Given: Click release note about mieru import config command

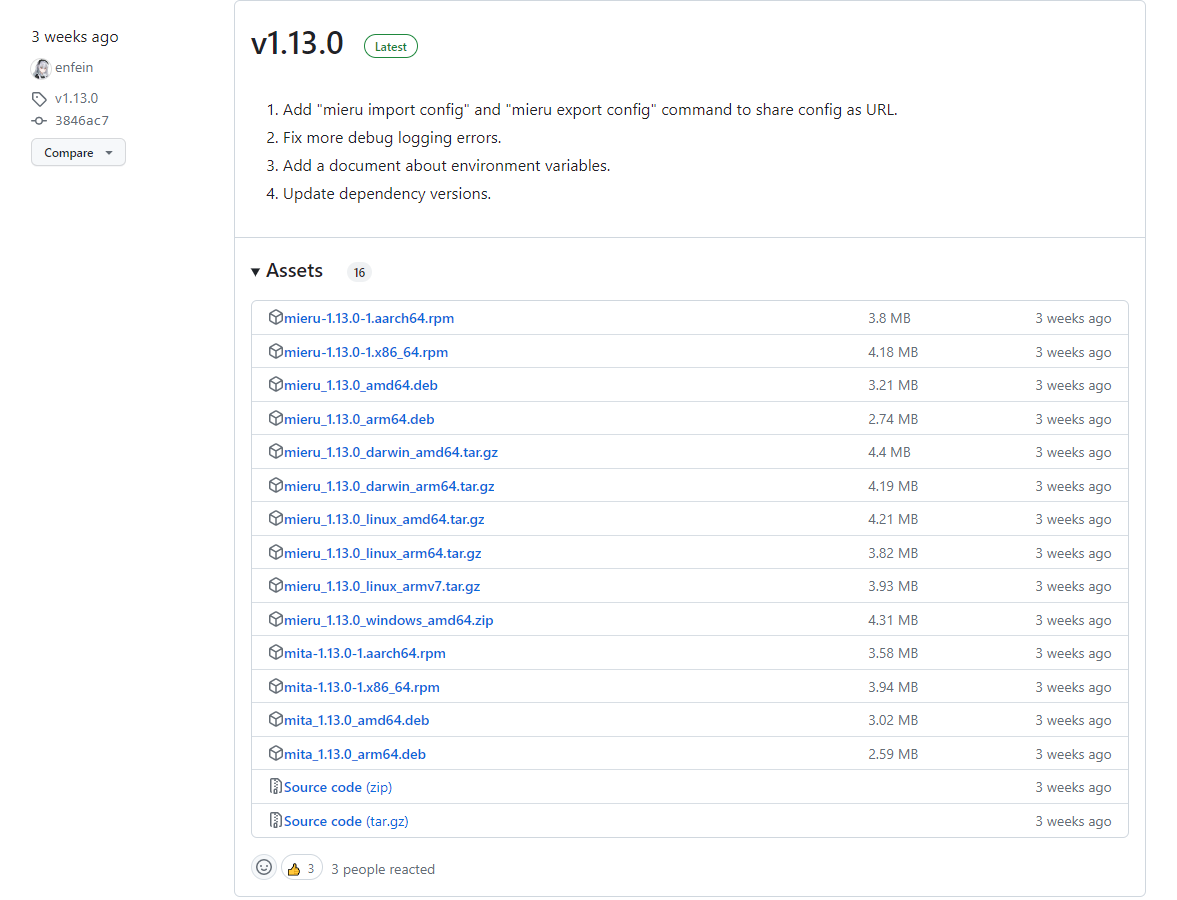Looking at the screenshot, I should 590,110.
